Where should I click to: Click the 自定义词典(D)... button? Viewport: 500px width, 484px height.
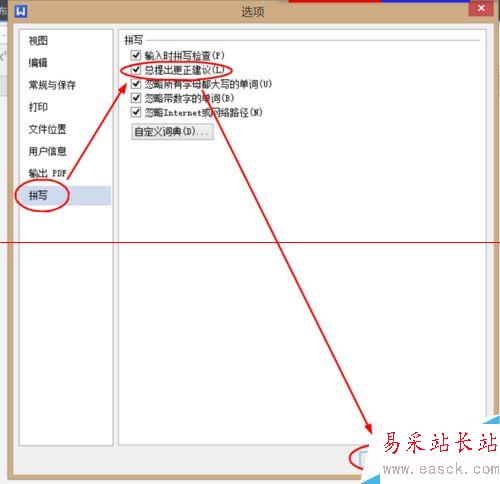(172, 132)
